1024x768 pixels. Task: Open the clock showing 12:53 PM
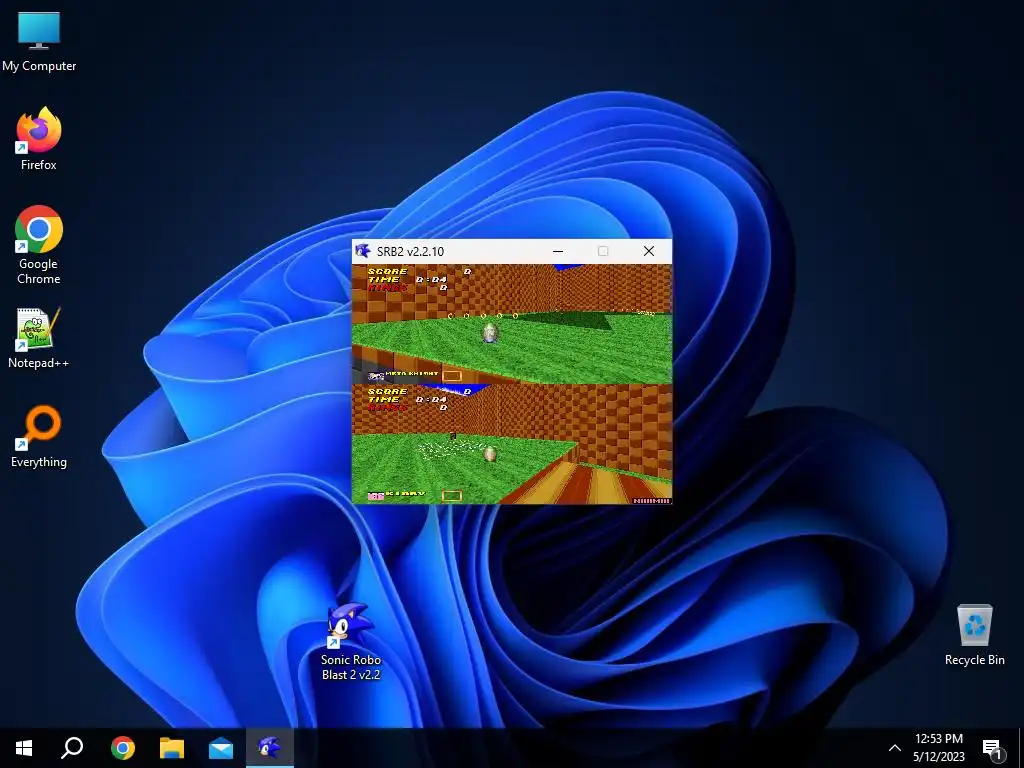[x=938, y=748]
